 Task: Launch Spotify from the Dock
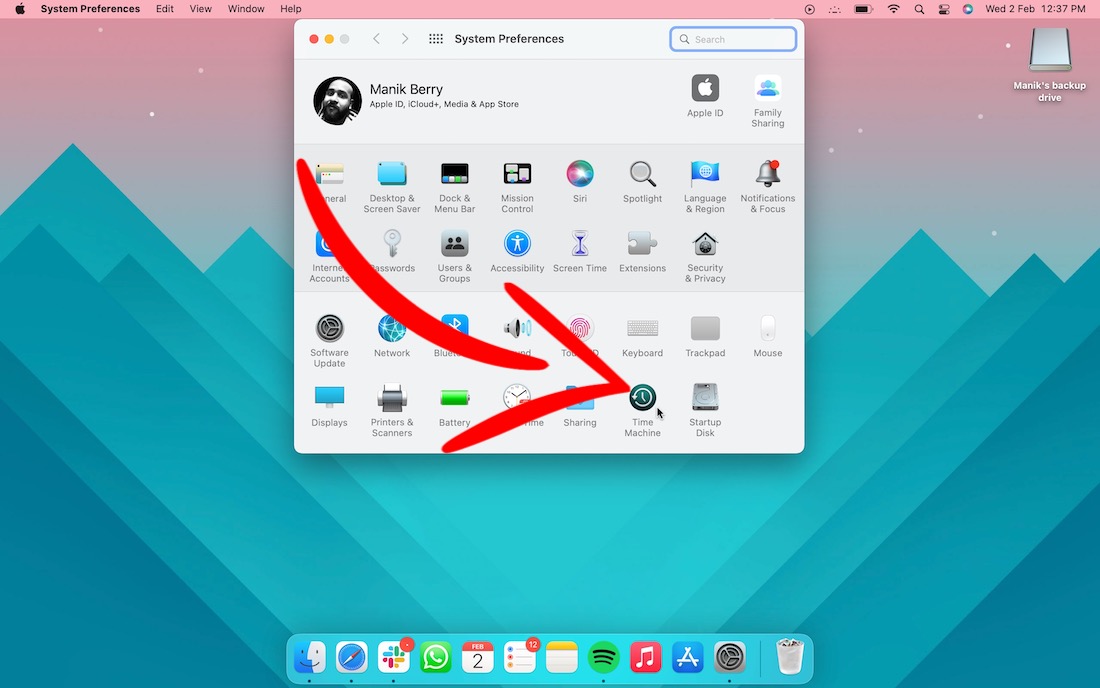[603, 657]
